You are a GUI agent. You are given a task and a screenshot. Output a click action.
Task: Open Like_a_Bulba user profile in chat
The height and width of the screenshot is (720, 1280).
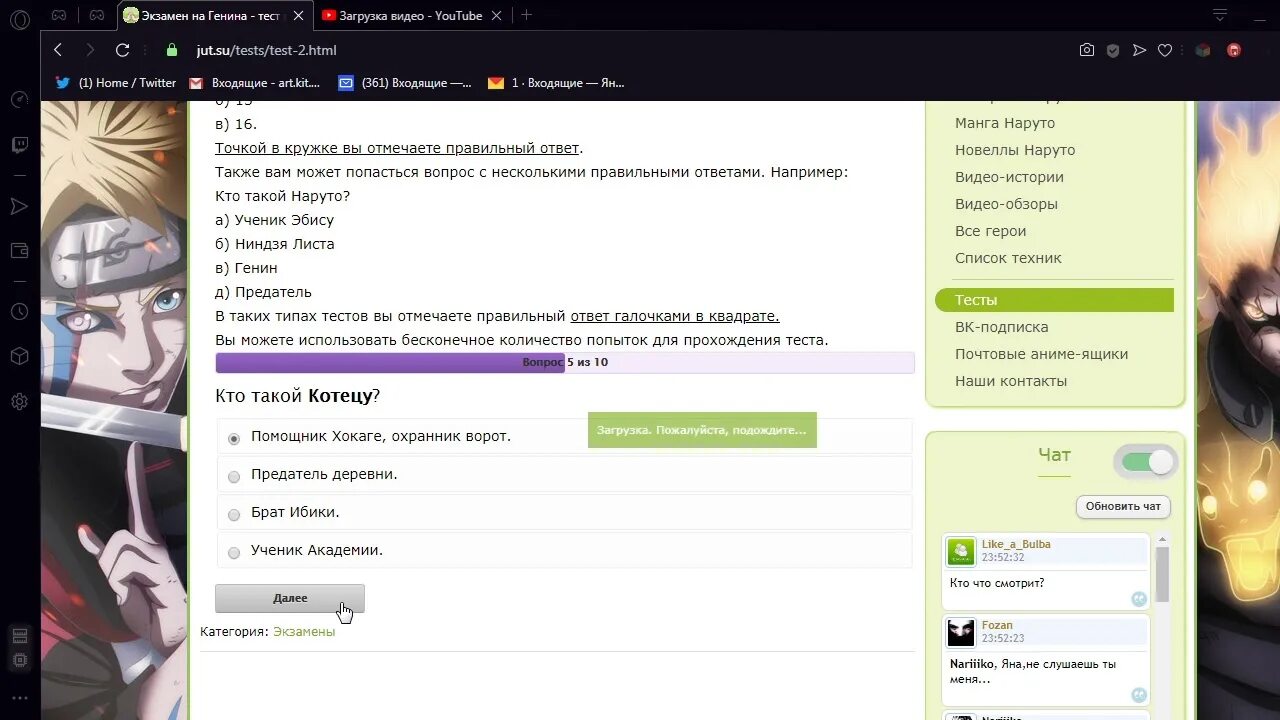point(1016,544)
